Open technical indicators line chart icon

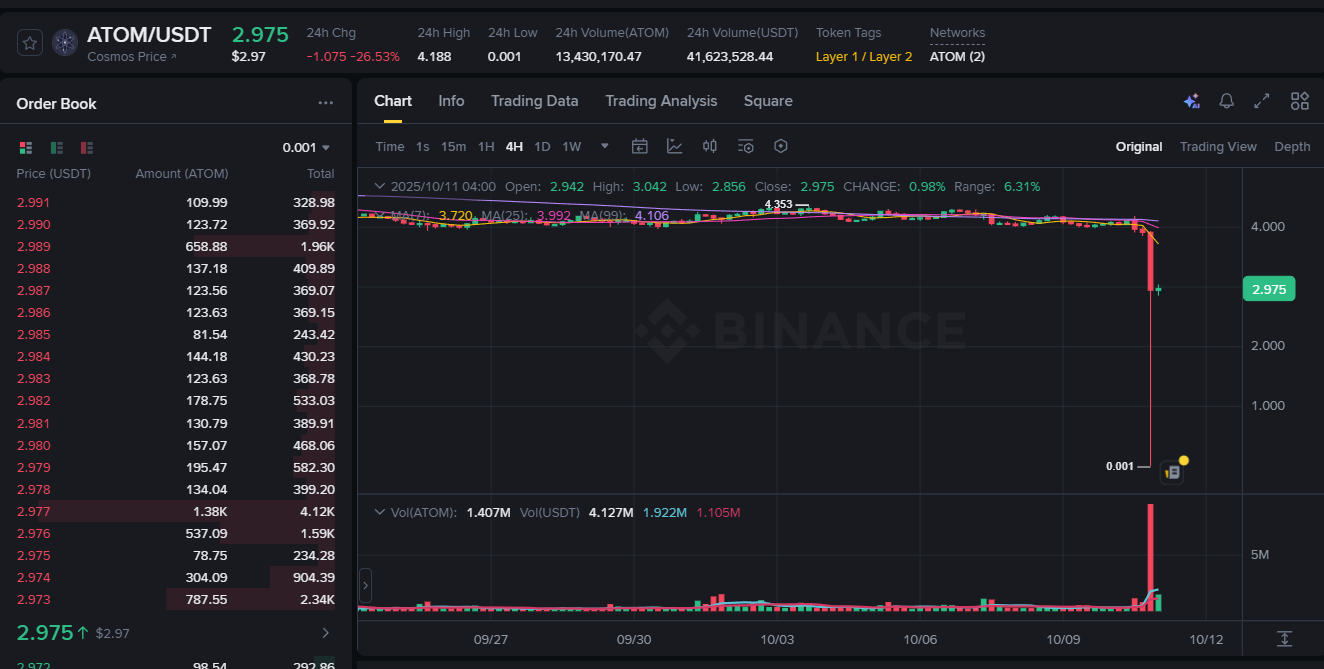(675, 146)
